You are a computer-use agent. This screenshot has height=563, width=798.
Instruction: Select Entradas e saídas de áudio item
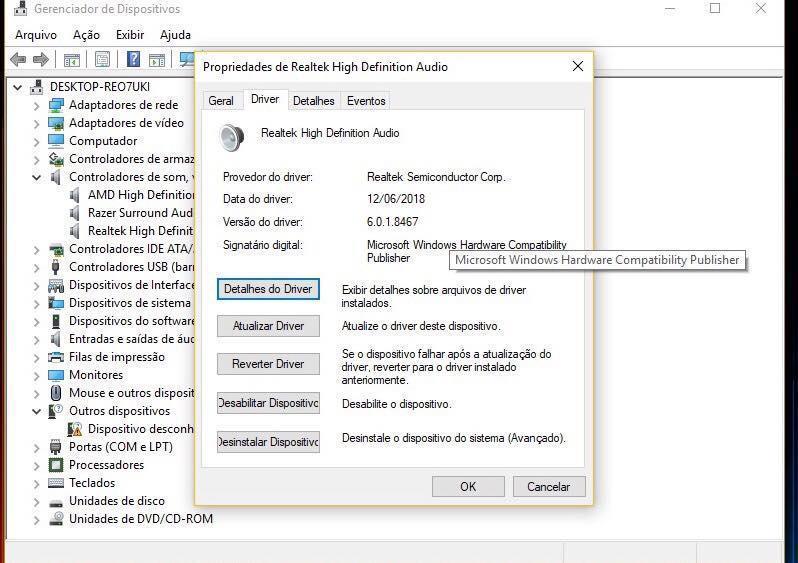coord(131,339)
